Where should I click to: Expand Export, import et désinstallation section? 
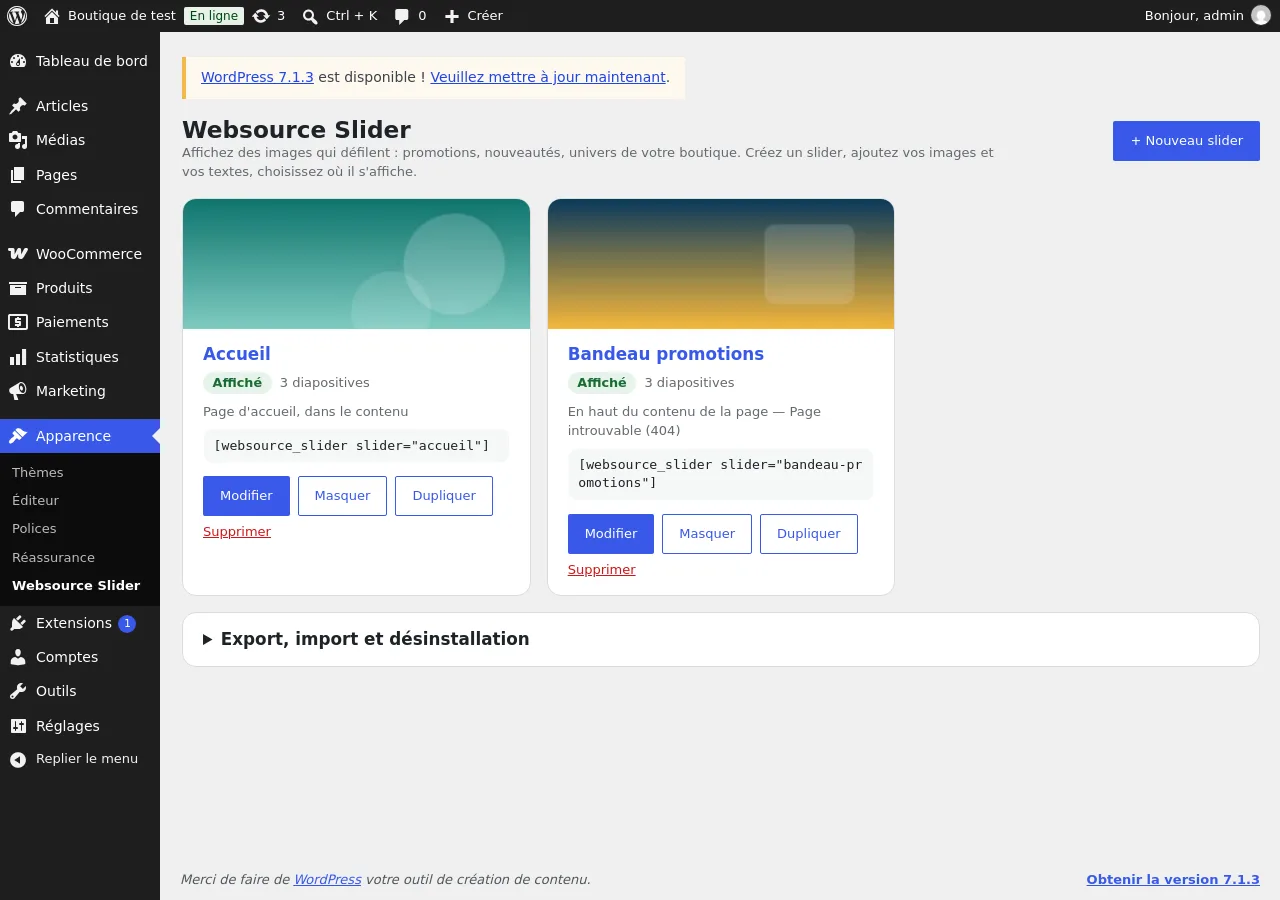point(720,639)
